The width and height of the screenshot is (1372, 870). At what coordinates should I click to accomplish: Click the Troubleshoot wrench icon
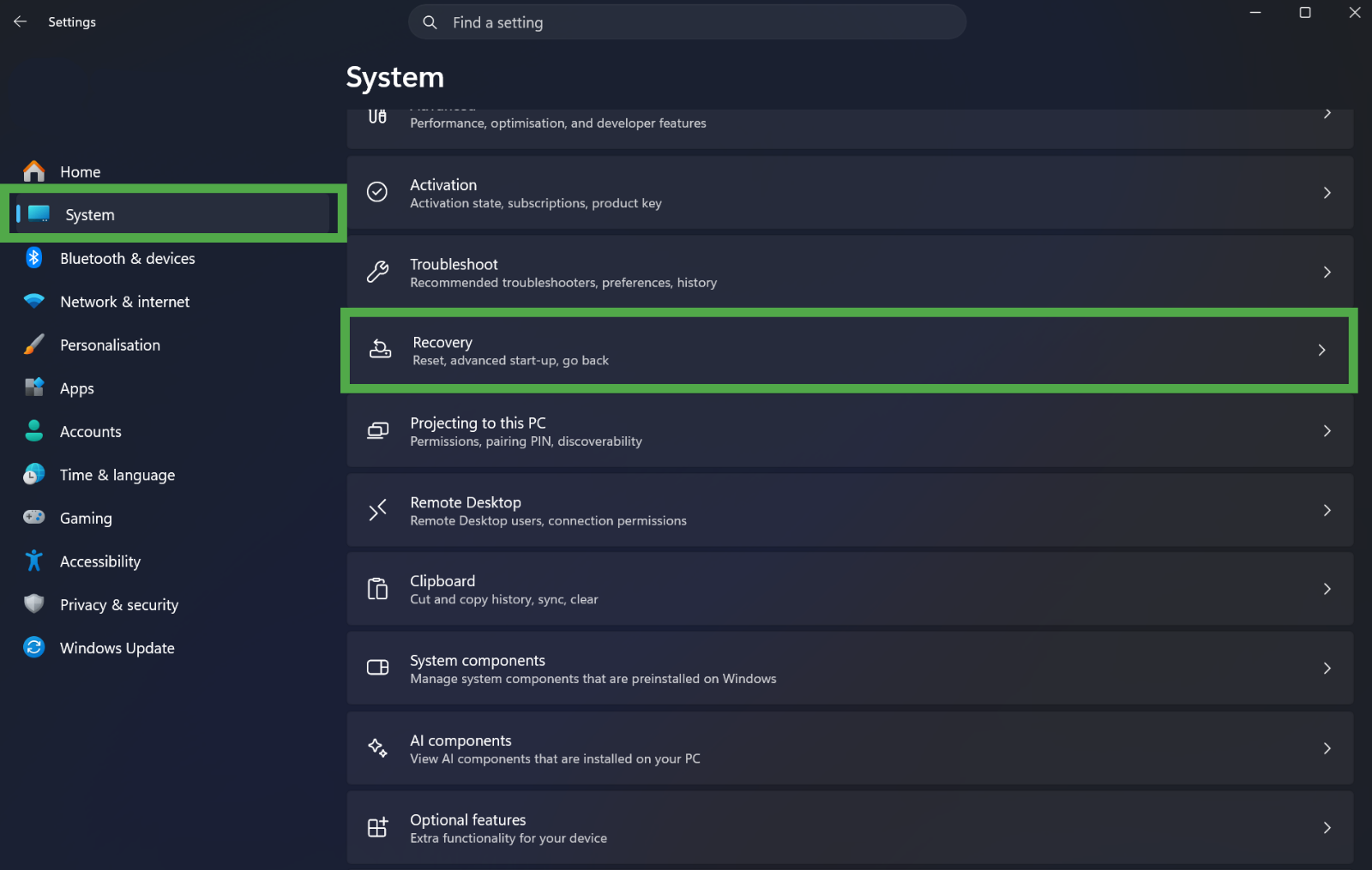pyautogui.click(x=377, y=272)
